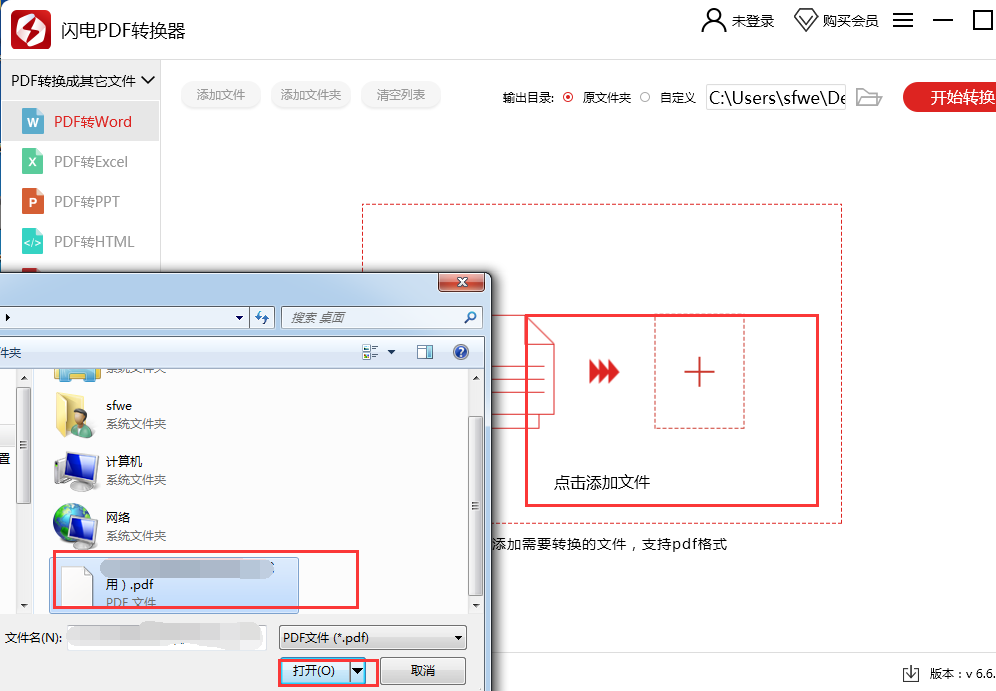The height and width of the screenshot is (691, 996).
Task: Select 自定义 output radio button
Action: [x=645, y=97]
